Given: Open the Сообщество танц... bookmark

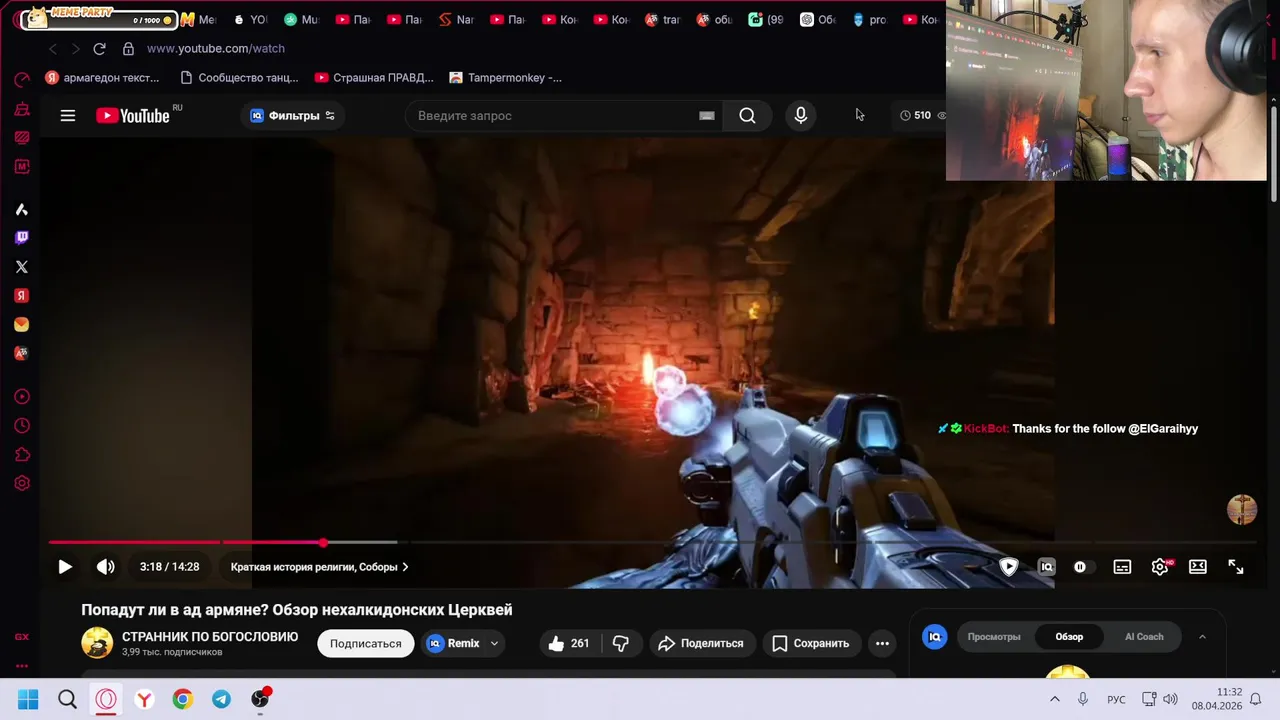Looking at the screenshot, I should click(239, 78).
